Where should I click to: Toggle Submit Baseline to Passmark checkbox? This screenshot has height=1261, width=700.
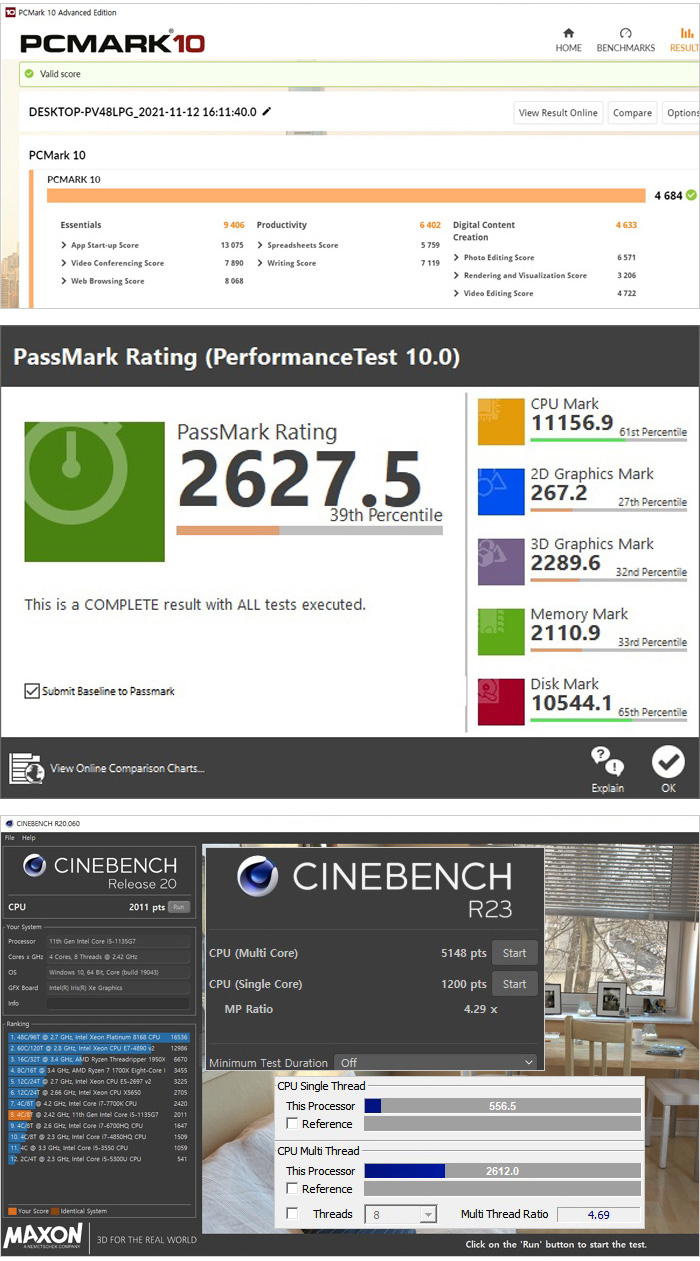pyautogui.click(x=32, y=690)
